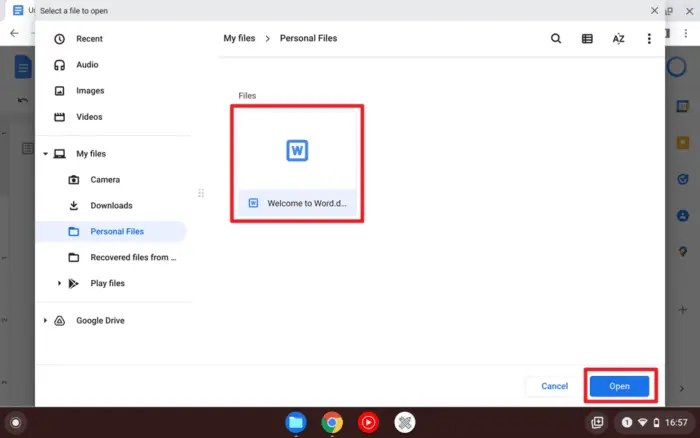Click the Open button

(619, 386)
